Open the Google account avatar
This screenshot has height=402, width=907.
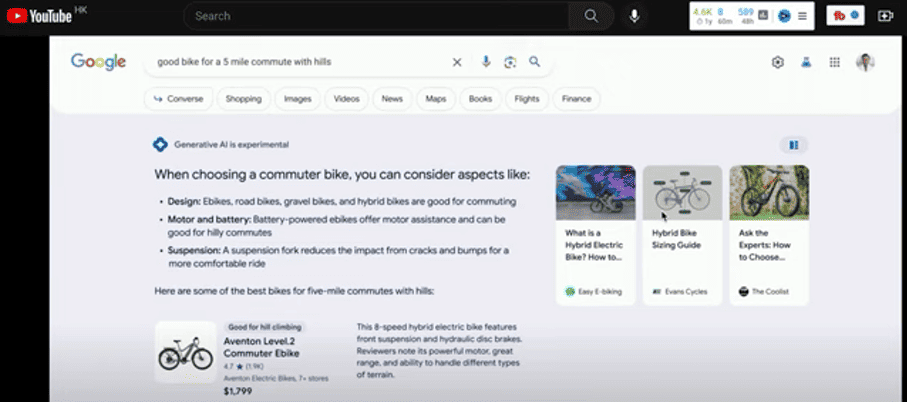pyautogui.click(x=865, y=62)
